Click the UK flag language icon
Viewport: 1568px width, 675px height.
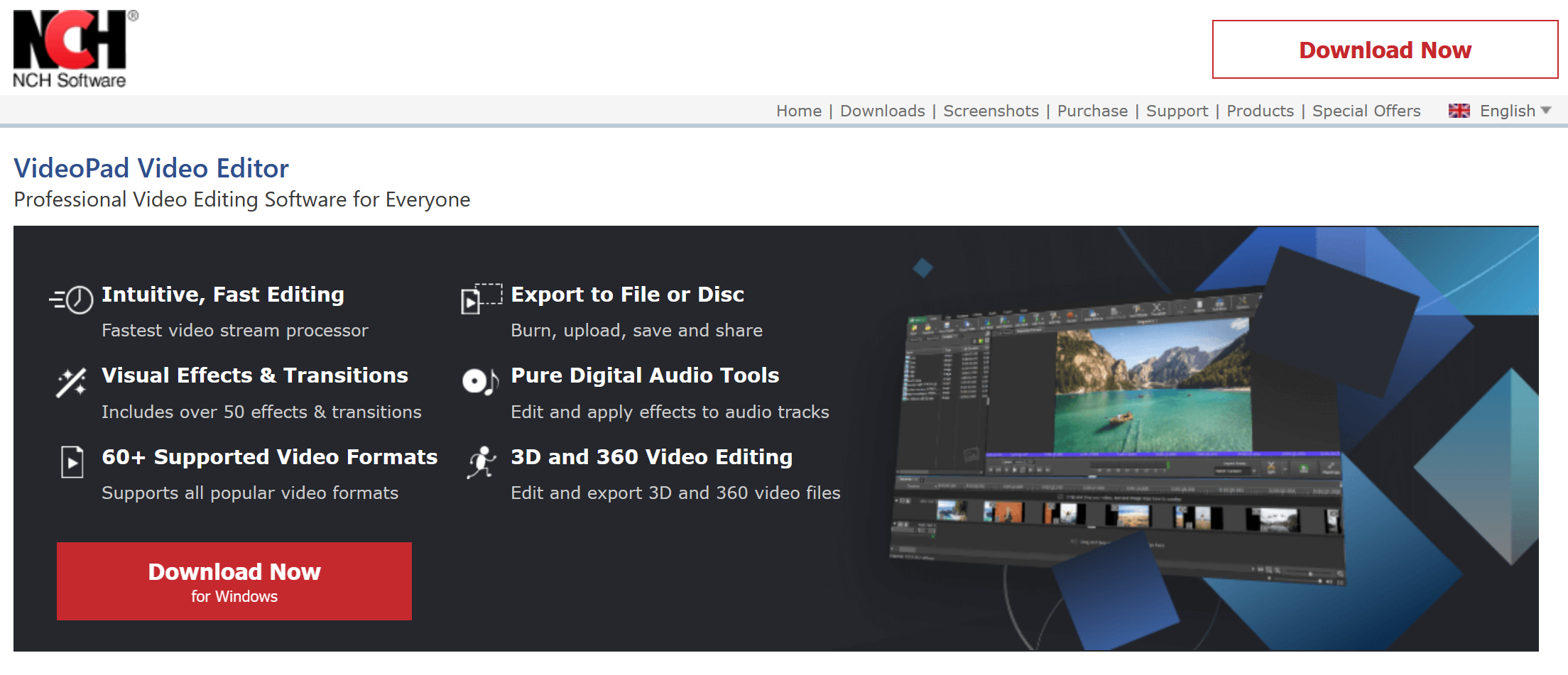point(1459,111)
